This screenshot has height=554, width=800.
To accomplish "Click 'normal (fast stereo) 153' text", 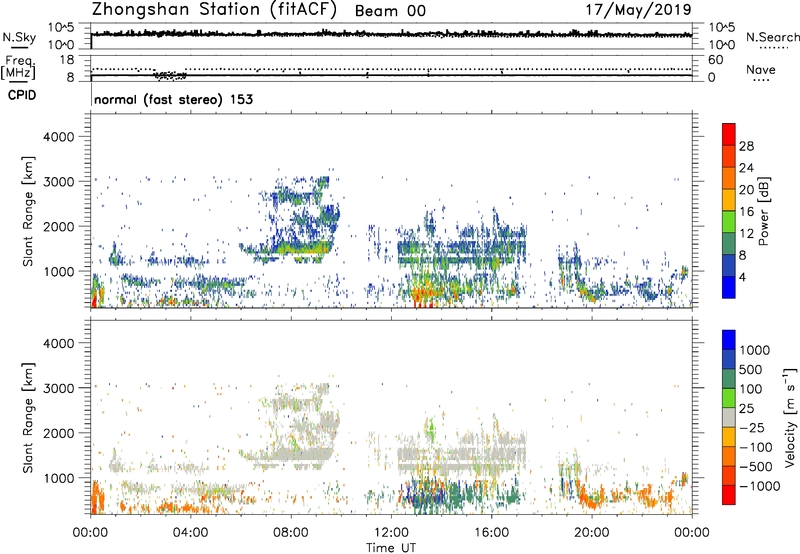I will pos(173,99).
